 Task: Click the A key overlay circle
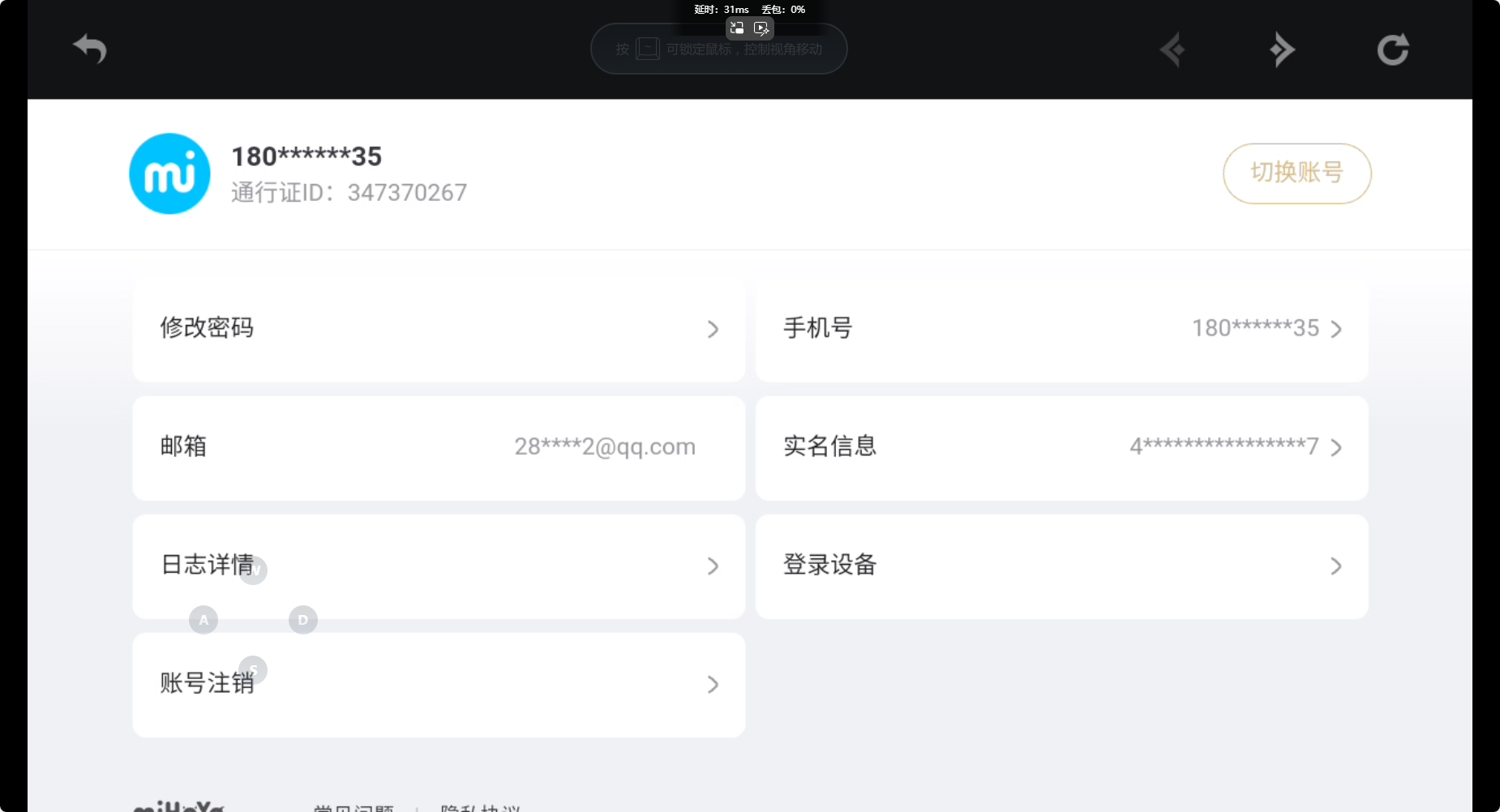204,620
